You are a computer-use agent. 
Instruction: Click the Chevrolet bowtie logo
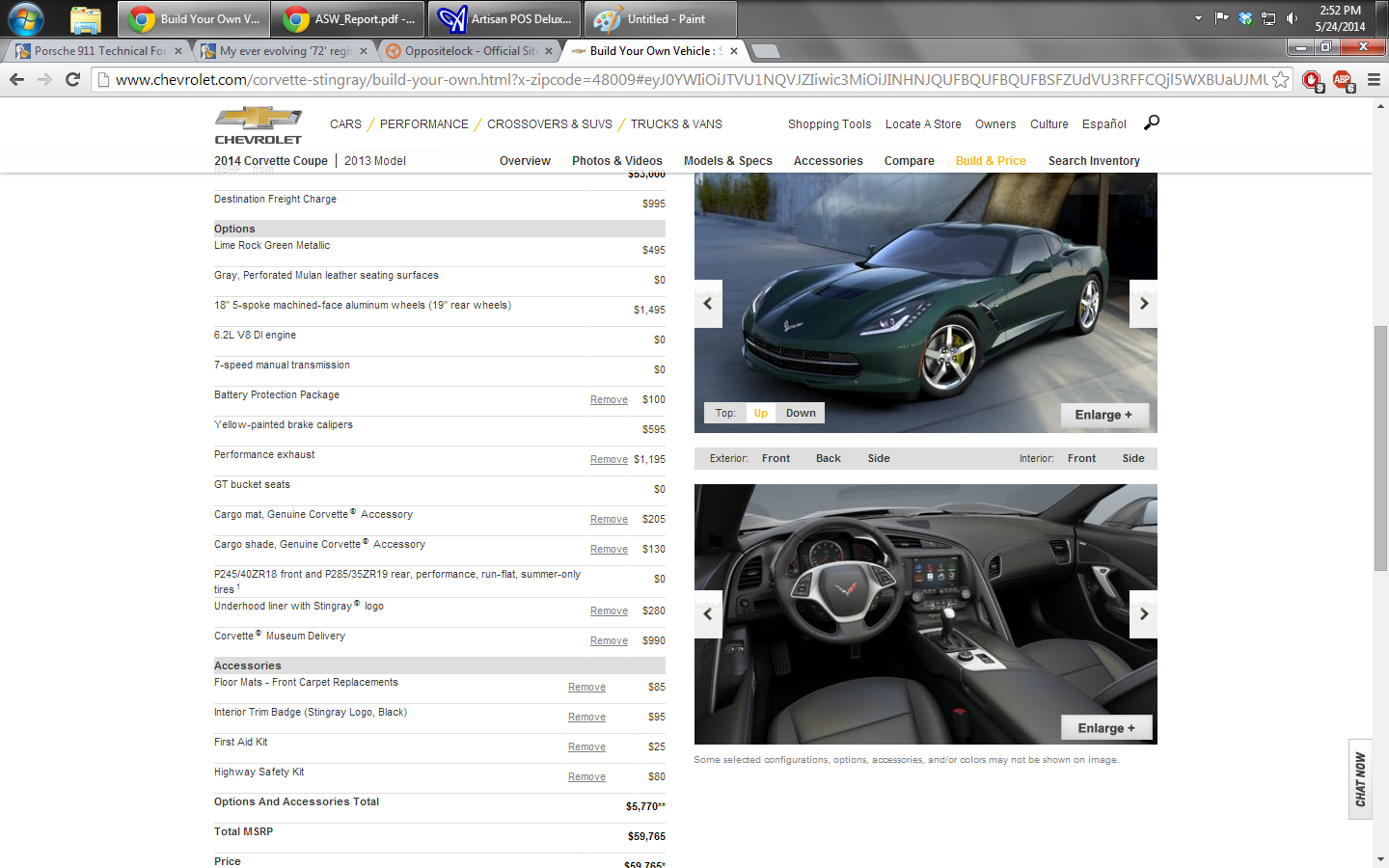(259, 125)
